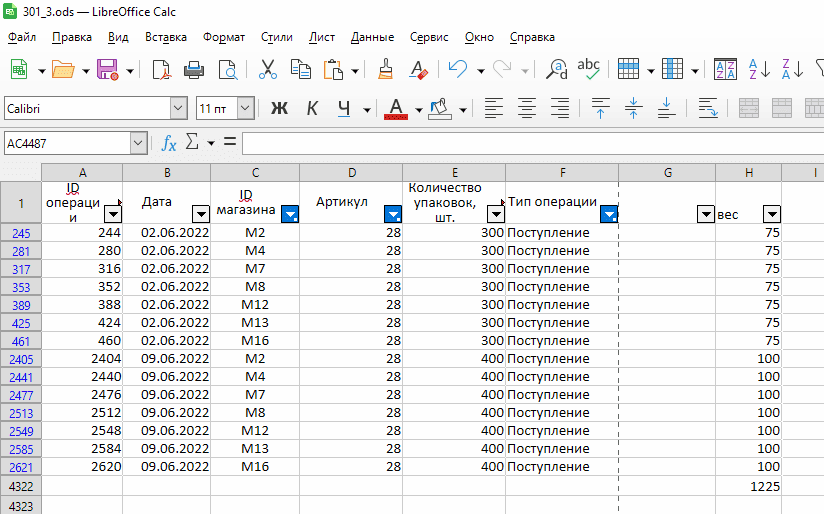
Task: Open the Формат menu
Action: point(223,37)
